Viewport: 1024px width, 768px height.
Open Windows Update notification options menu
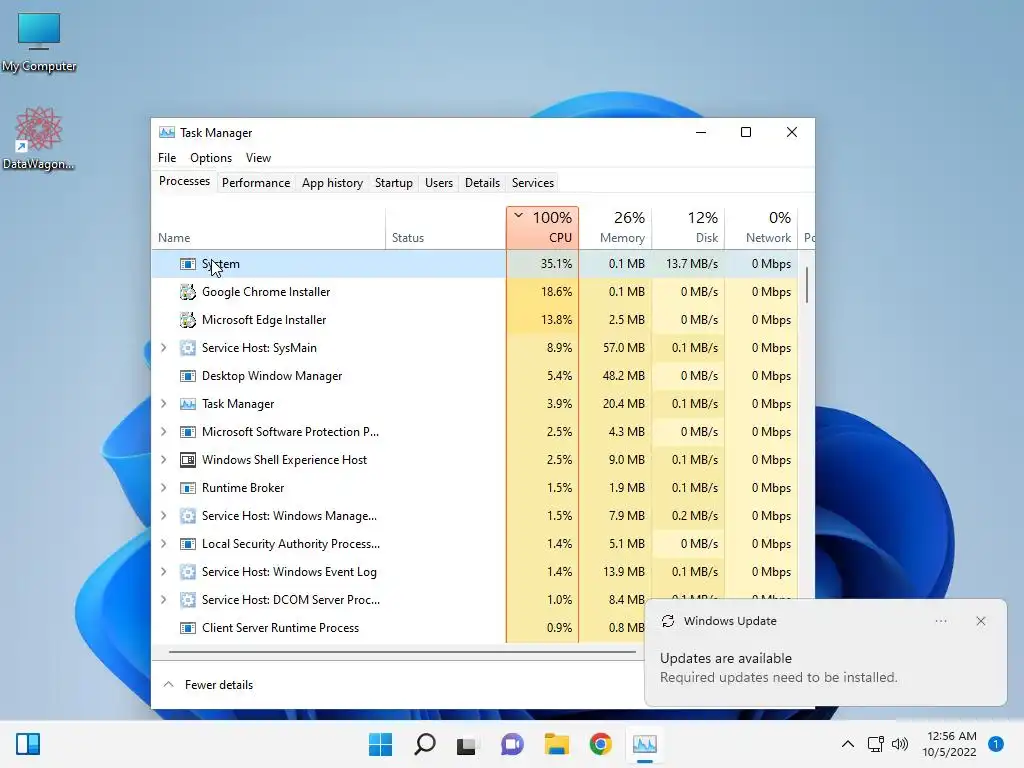pos(940,621)
